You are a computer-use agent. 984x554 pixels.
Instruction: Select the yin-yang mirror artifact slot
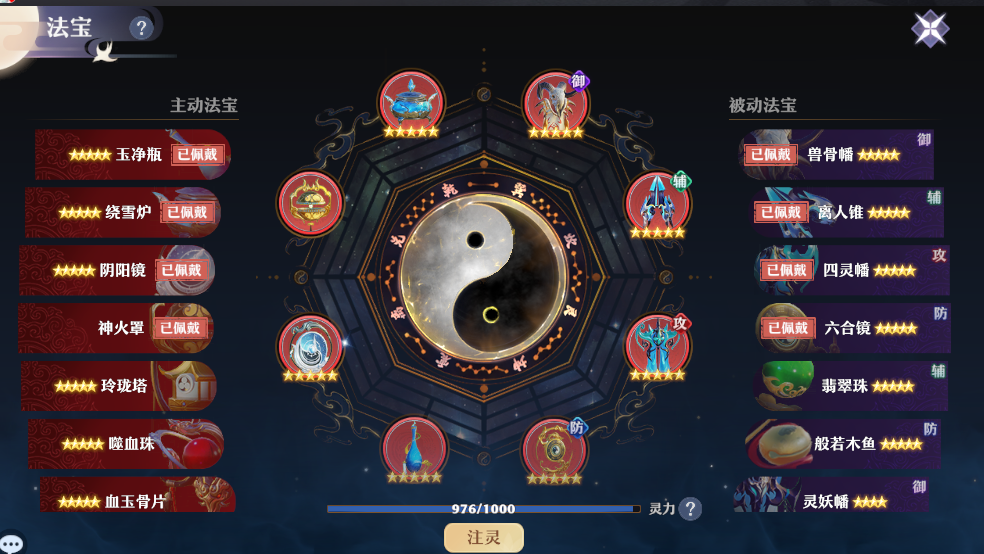[310, 347]
